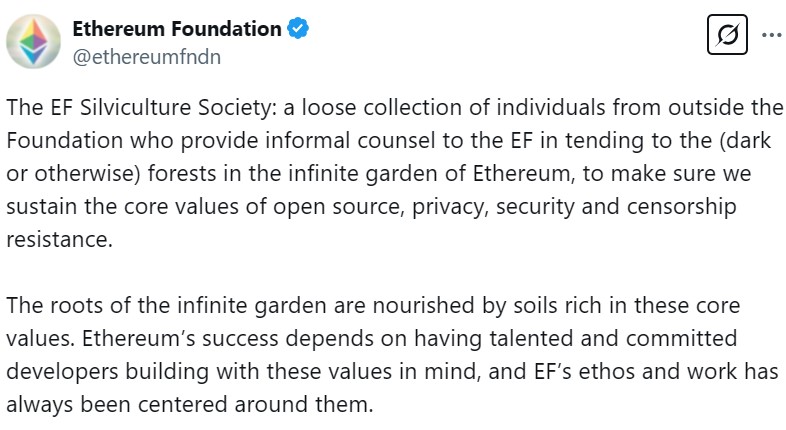Click the blue verified badge
This screenshot has width=786, height=430.
click(298, 29)
